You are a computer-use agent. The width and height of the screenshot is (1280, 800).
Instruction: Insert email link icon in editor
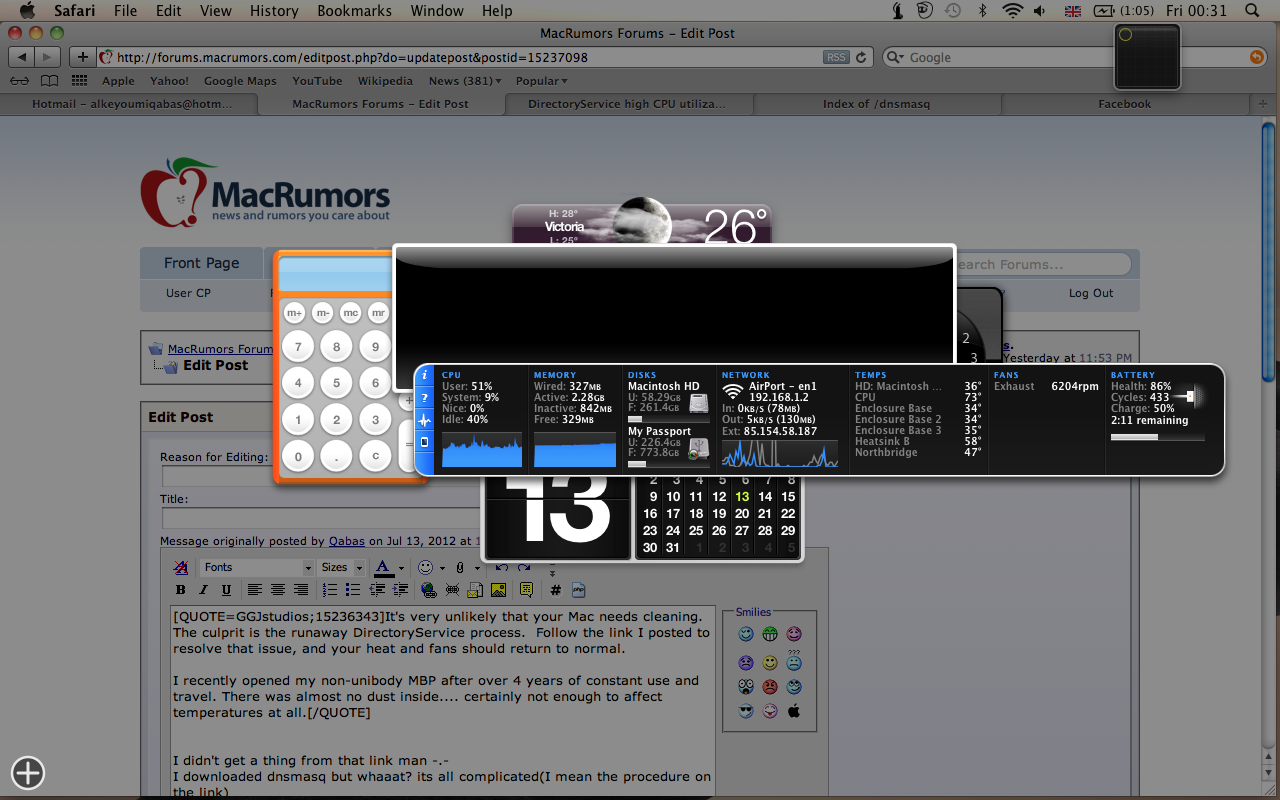pyautogui.click(x=475, y=590)
